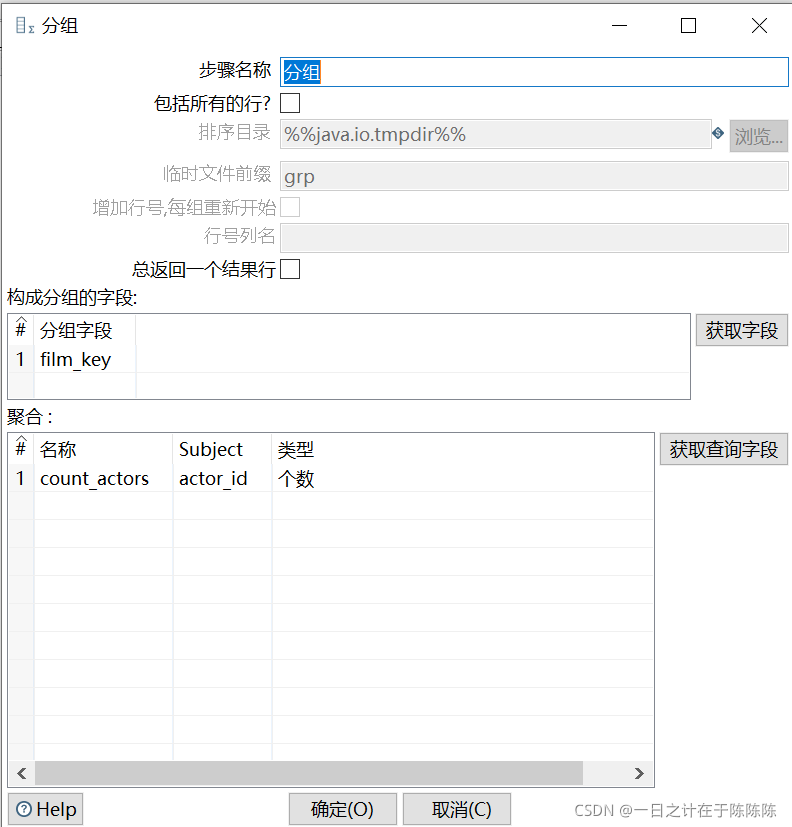Select the actor_id subject cell
The image size is (792, 827).
pyautogui.click(x=222, y=478)
